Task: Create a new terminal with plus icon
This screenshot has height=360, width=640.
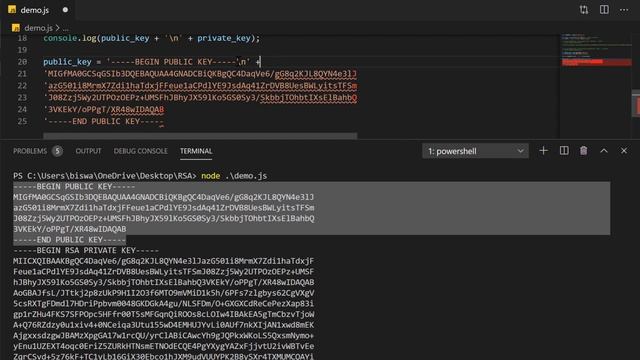Action: click(x=543, y=151)
